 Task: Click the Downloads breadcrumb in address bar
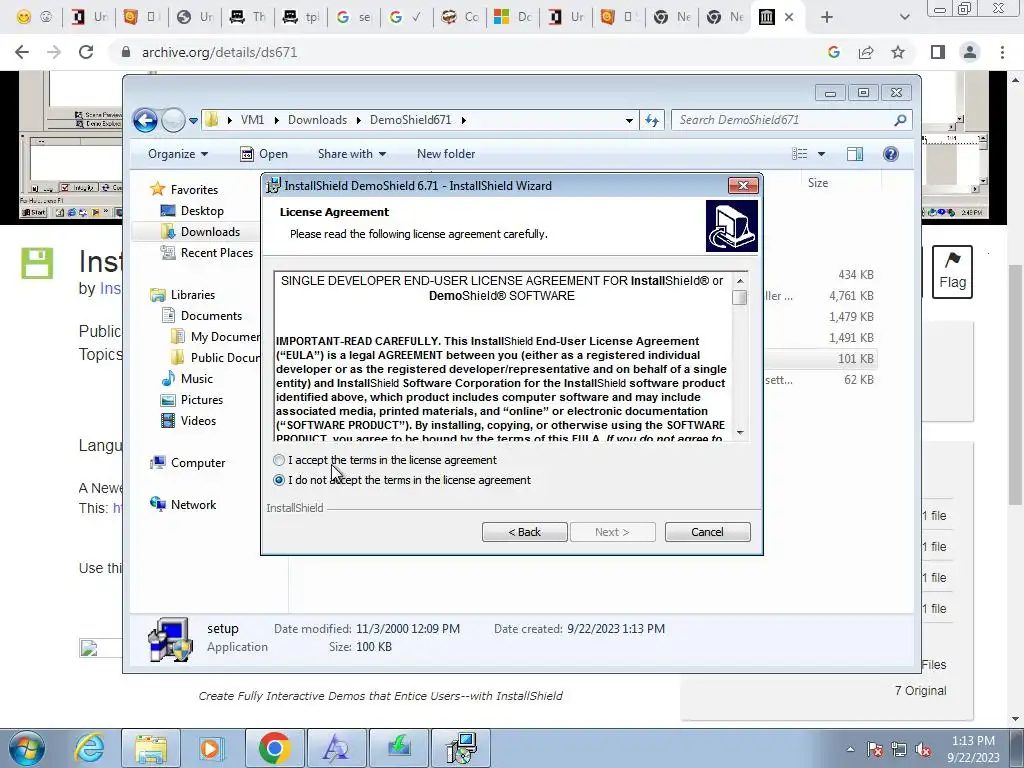[x=317, y=120]
